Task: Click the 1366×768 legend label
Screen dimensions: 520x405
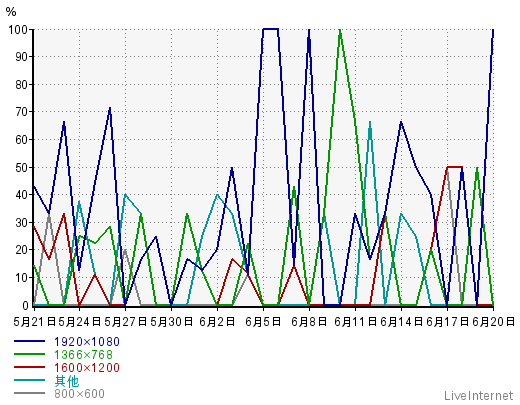Action: [83, 355]
